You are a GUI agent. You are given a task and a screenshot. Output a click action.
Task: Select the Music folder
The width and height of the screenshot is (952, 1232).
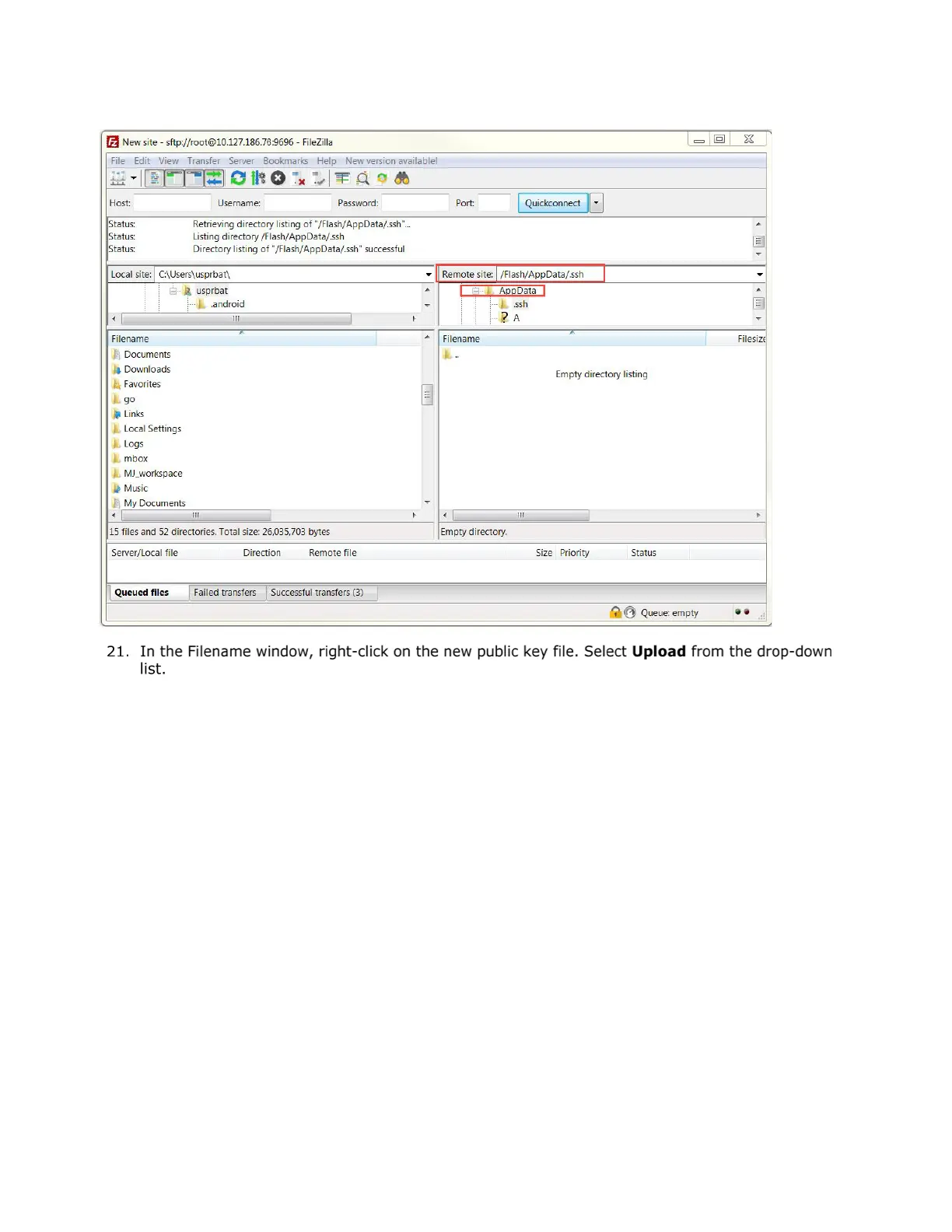point(130,488)
